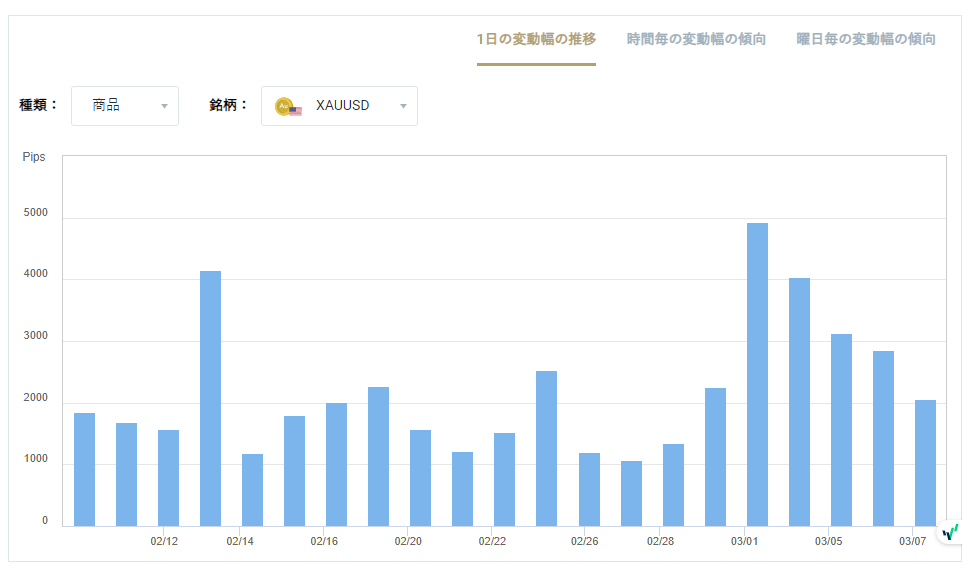Select the bar above 02/28 label
Image resolution: width=974 pixels, height=570 pixels.
[x=673, y=485]
